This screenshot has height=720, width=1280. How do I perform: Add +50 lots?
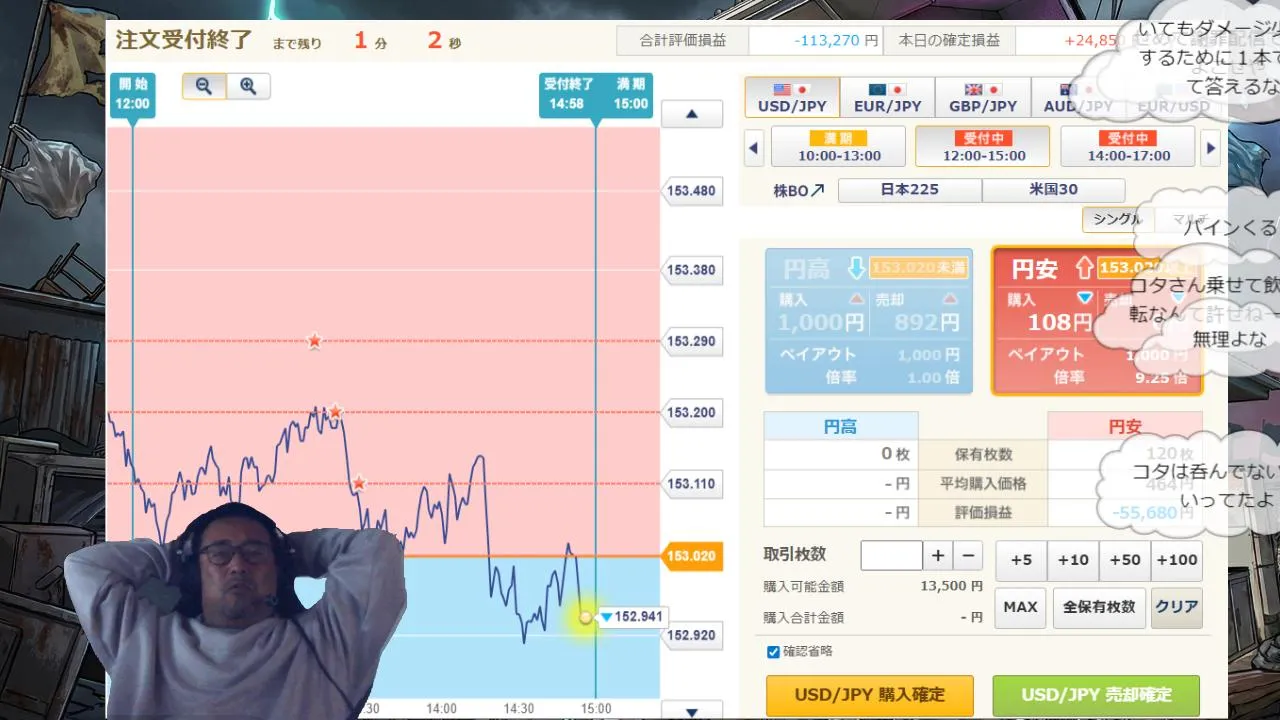[x=1125, y=560]
